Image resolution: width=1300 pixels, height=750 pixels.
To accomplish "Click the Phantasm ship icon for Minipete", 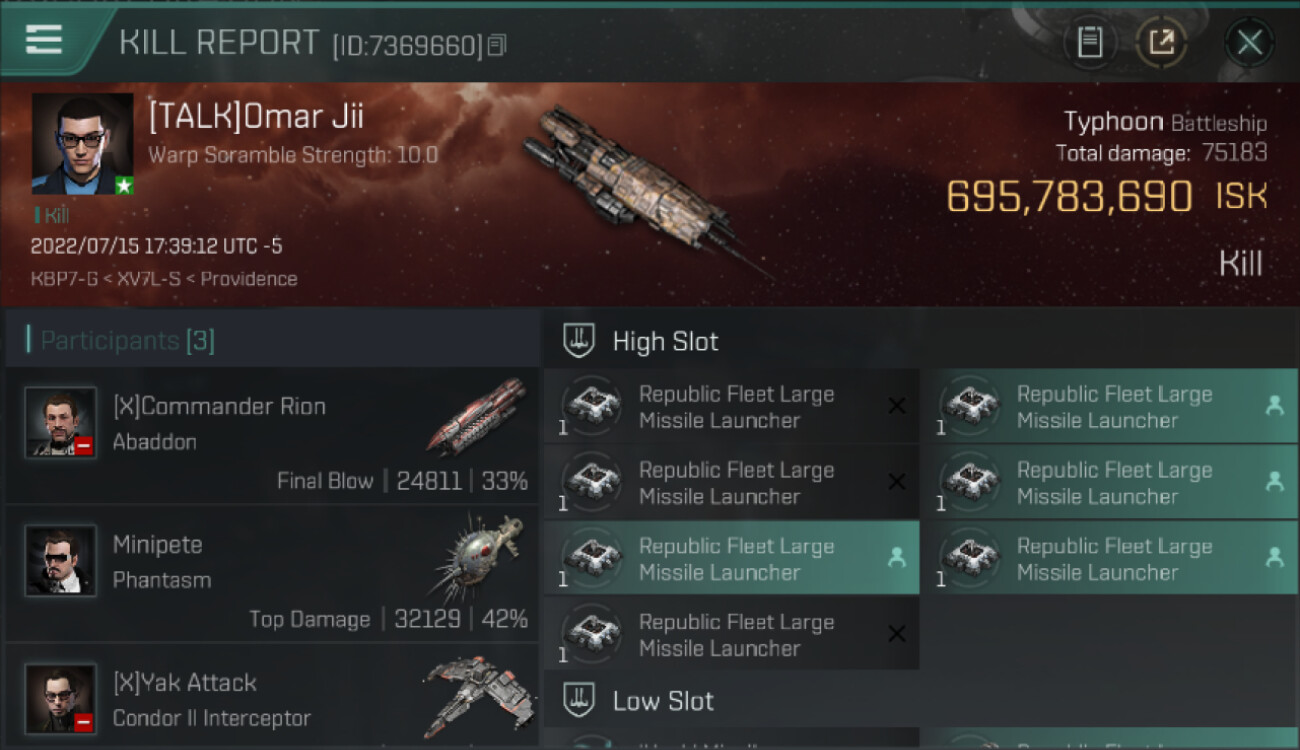I will 480,556.
